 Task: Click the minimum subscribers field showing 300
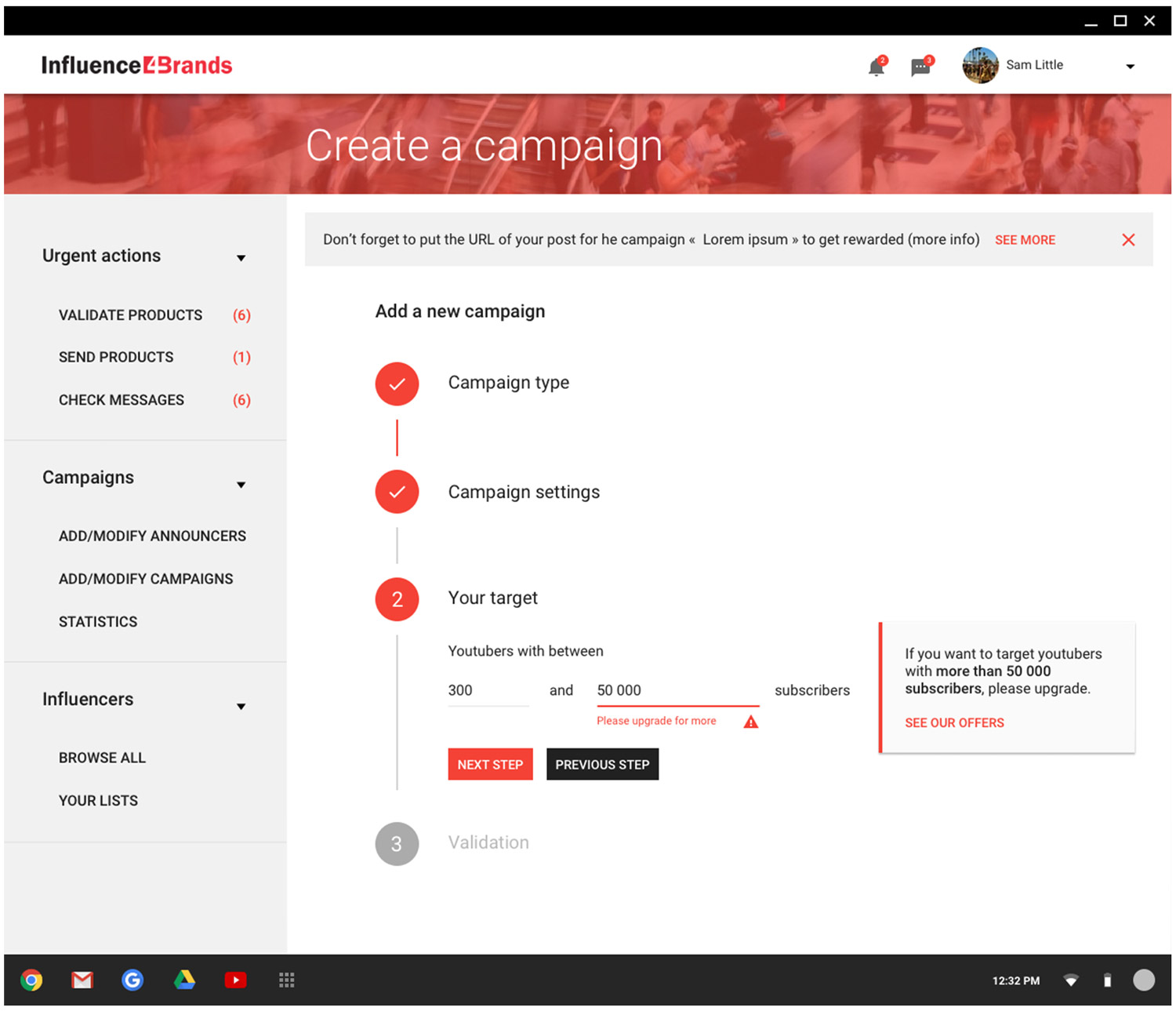coord(488,691)
